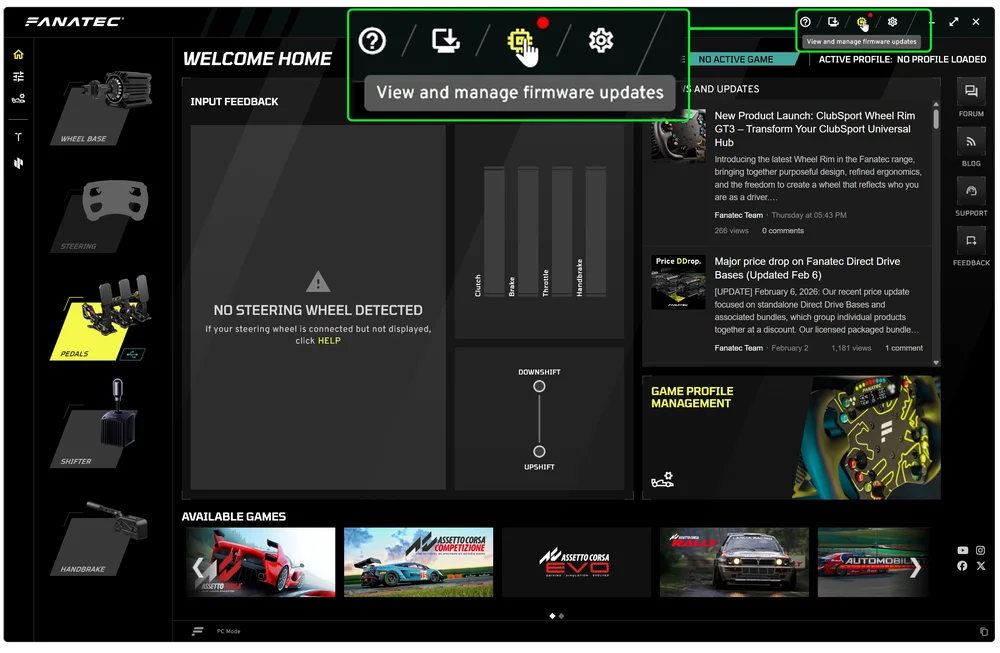The height and width of the screenshot is (653, 1000).
Task: Select the Shifter device
Action: (x=96, y=423)
